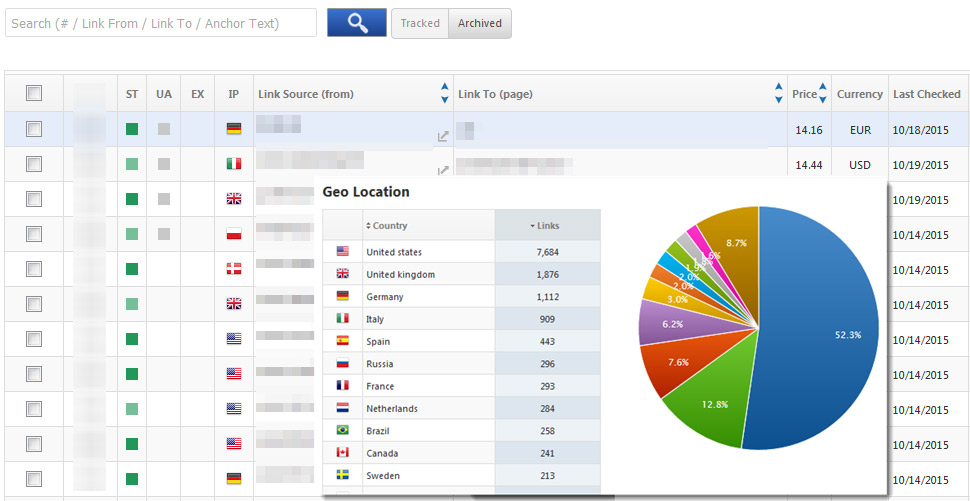Click the Poland flag in IP column
This screenshot has width=970, height=501.
(234, 234)
